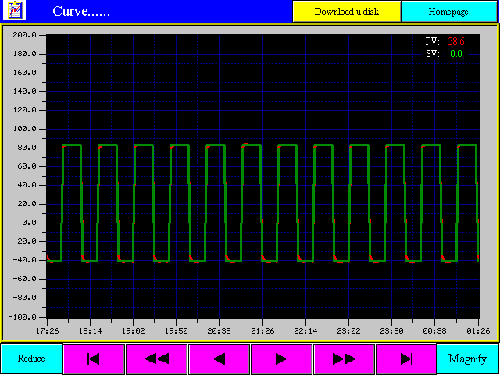Click the 22:14 time axis label
The image size is (500, 375).
306,331
